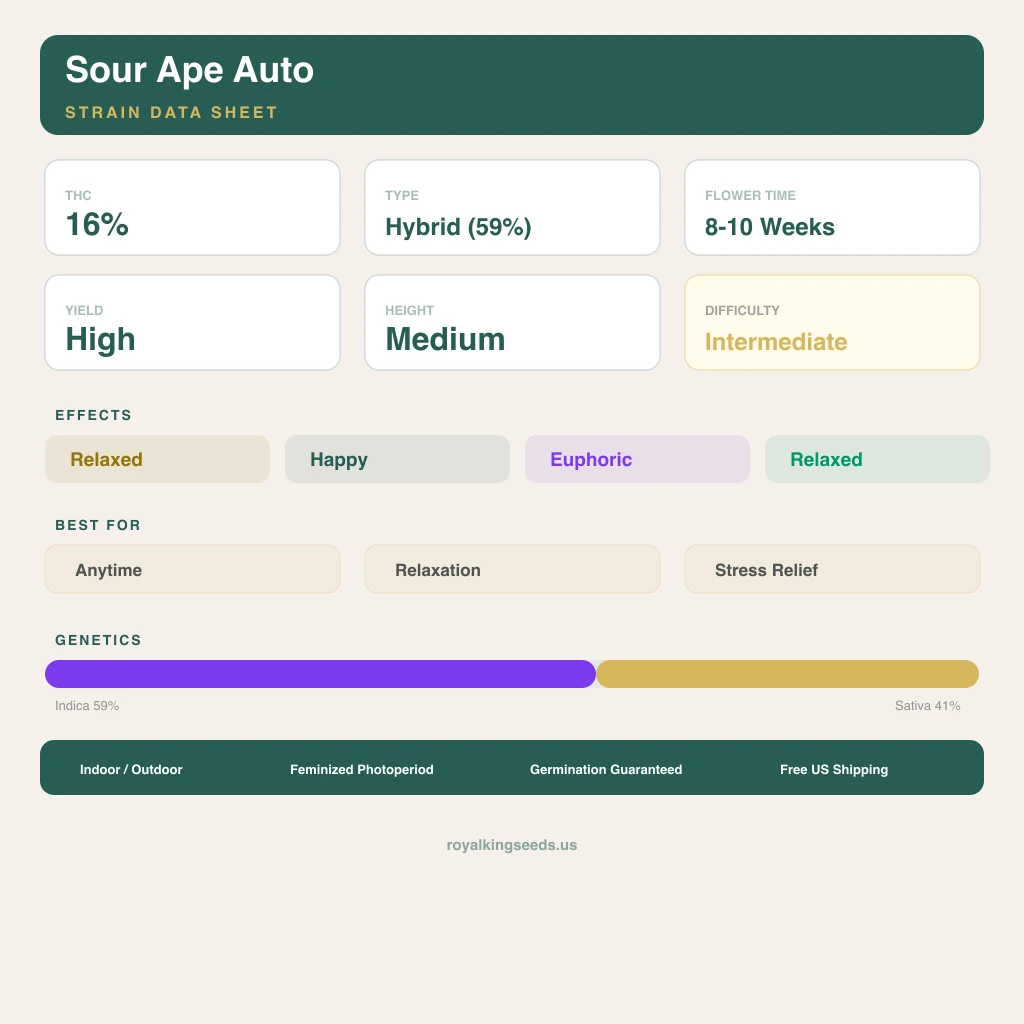Choose the Stress Relief chip

pos(832,569)
